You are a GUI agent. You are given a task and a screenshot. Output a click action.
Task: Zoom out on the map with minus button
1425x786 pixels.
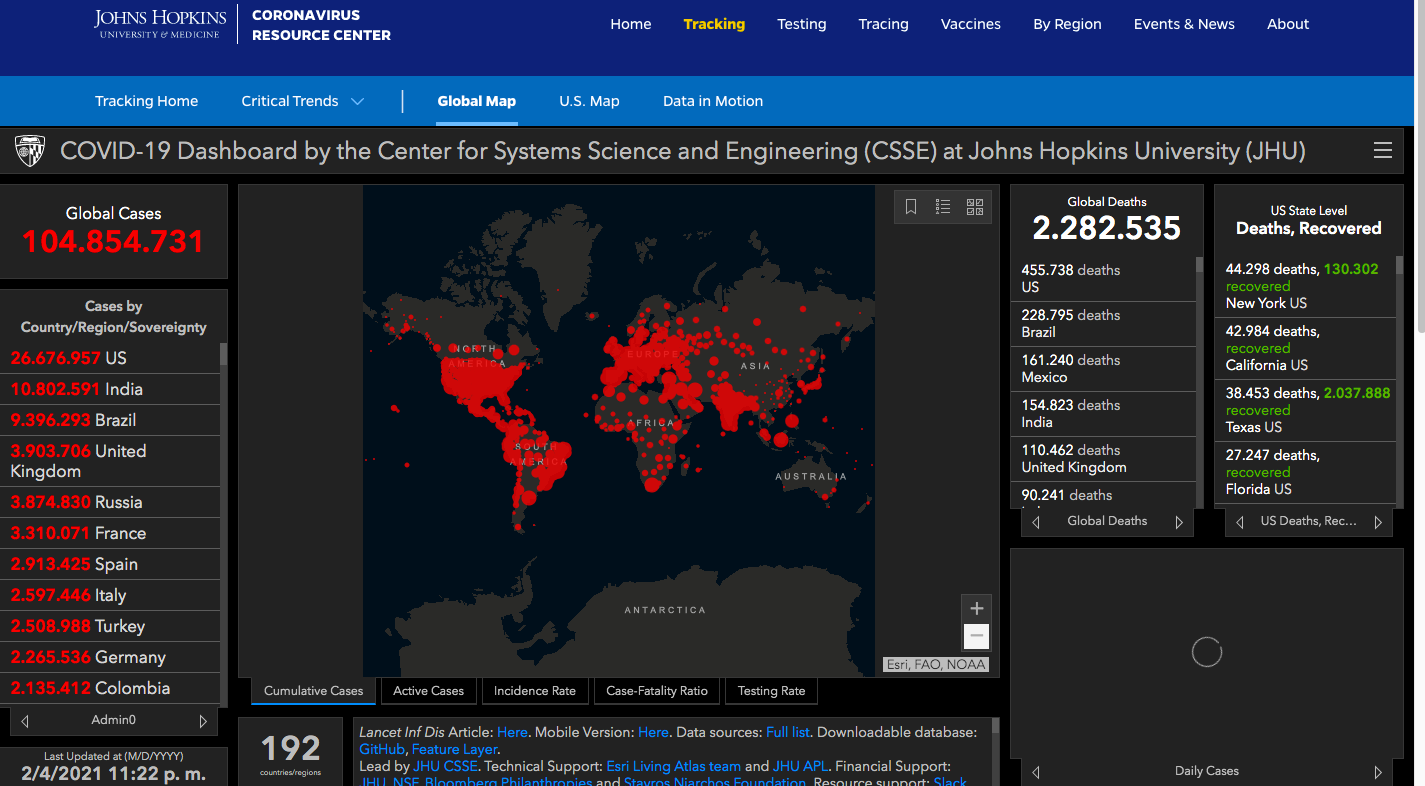point(977,636)
